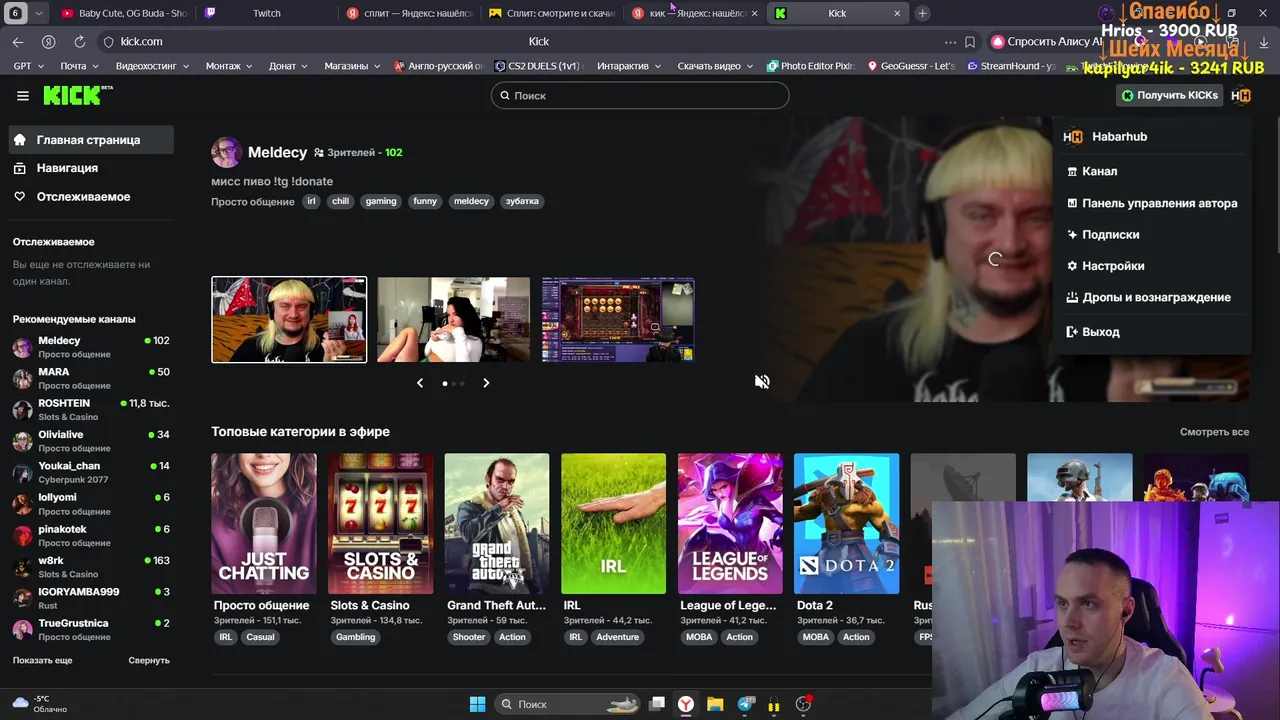Open tab group dropdown next to counter
This screenshot has width=1280, height=720.
tap(38, 13)
